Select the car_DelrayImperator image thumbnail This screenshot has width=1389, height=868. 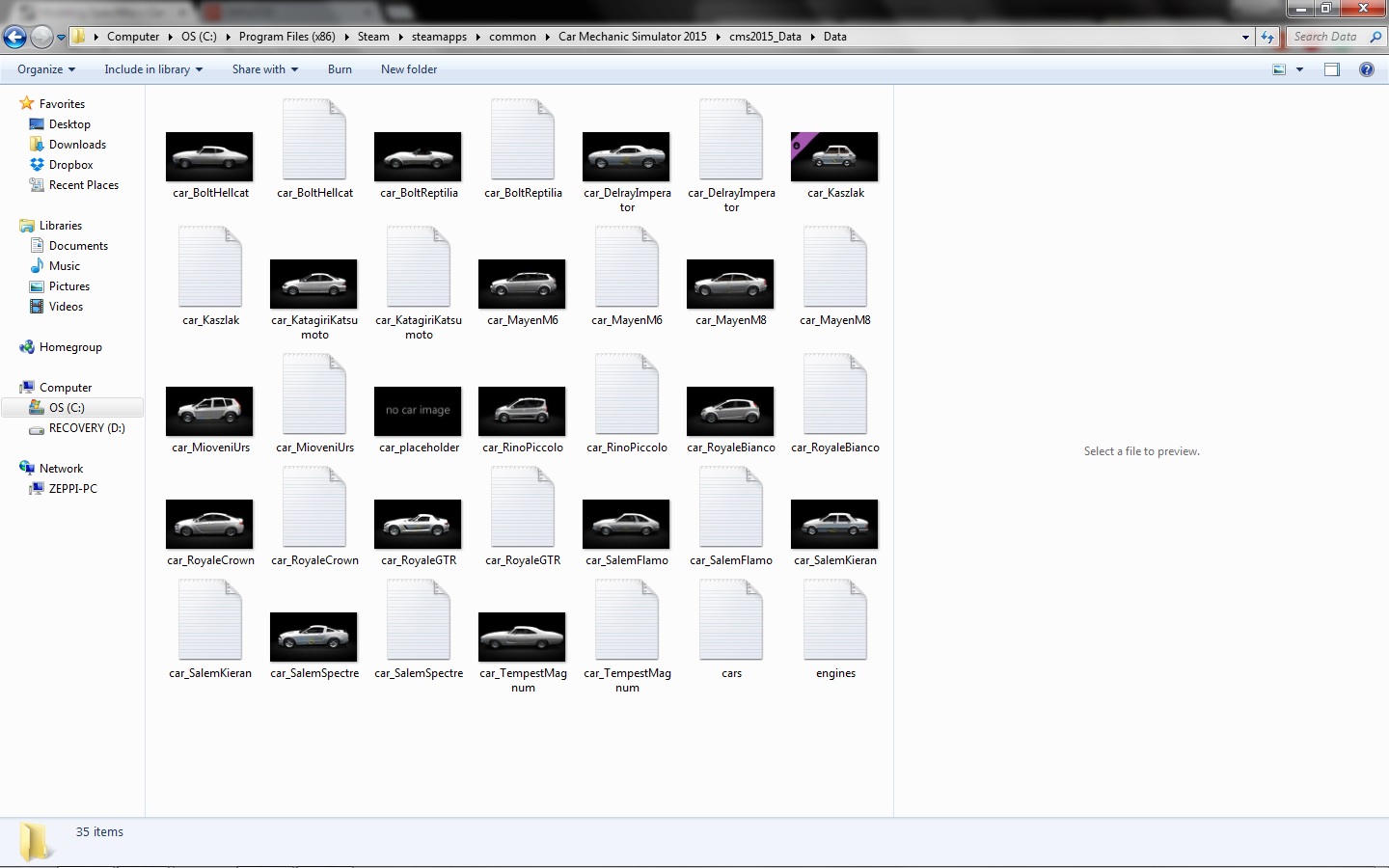(626, 156)
